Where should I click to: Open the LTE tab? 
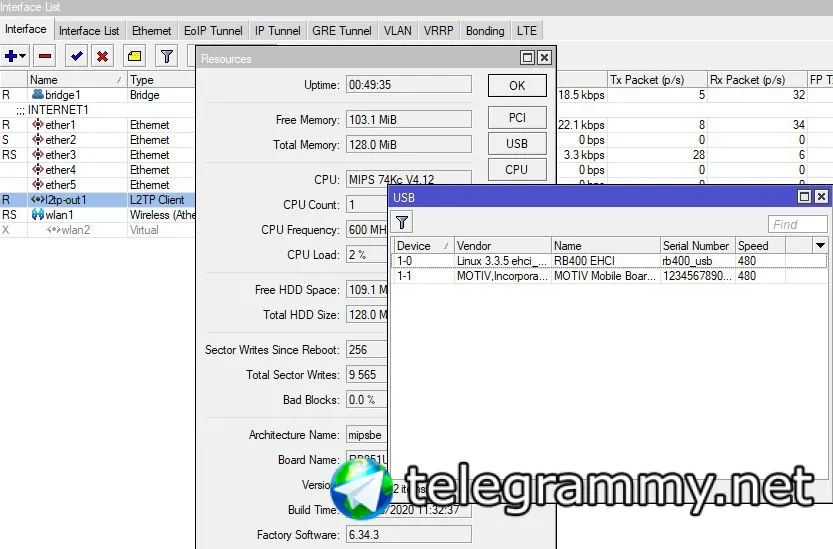526,31
